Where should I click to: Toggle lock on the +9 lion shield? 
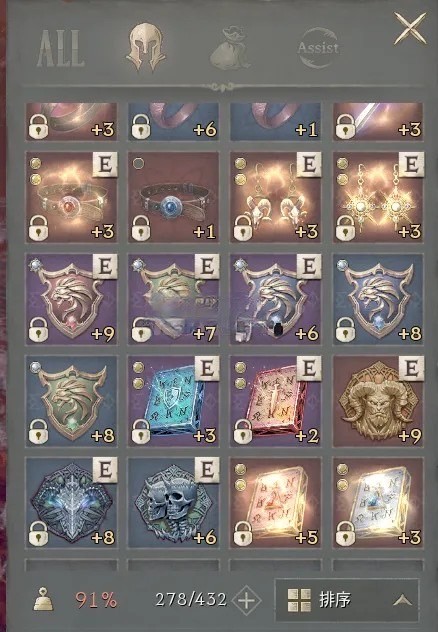tap(38, 329)
